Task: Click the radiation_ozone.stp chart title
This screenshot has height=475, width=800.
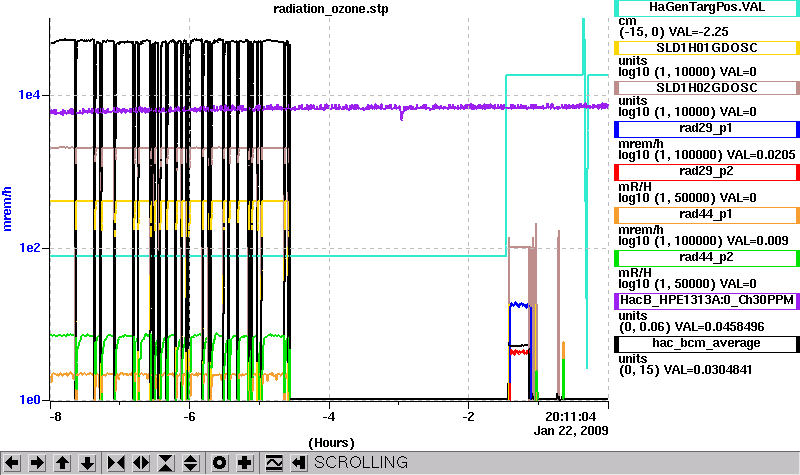Action: point(331,9)
